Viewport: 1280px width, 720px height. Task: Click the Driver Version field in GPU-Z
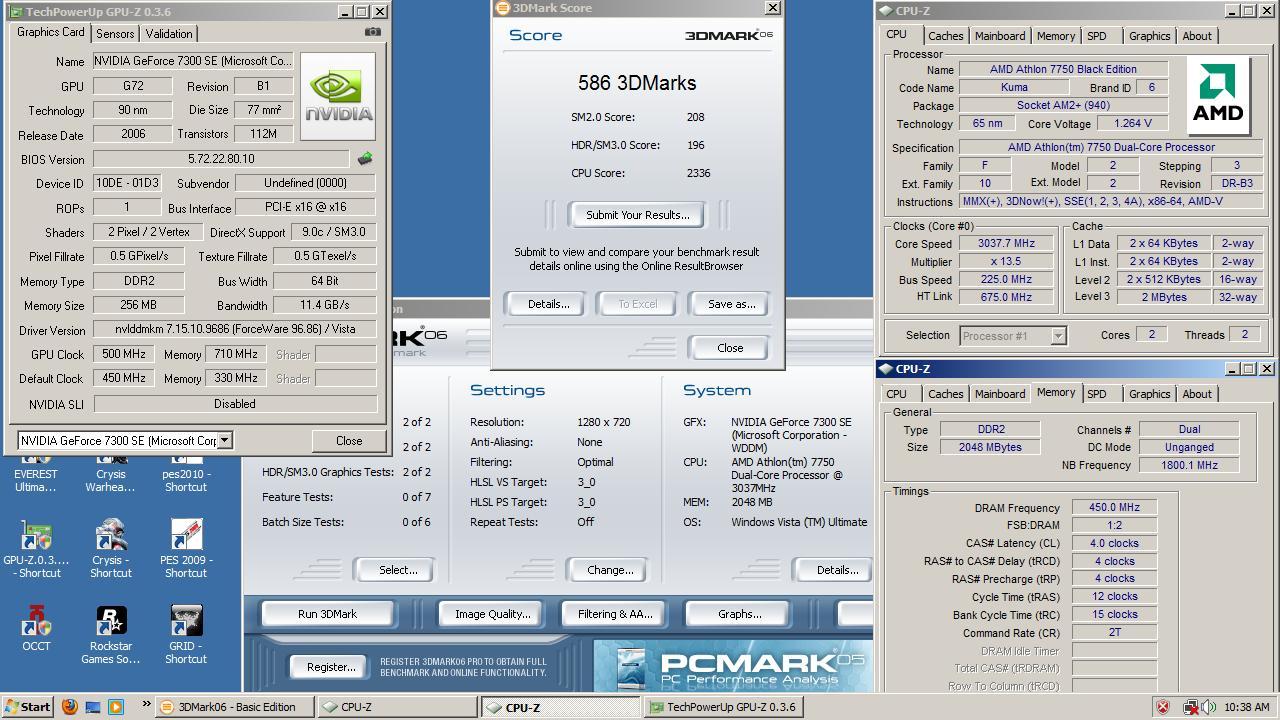(x=235, y=329)
